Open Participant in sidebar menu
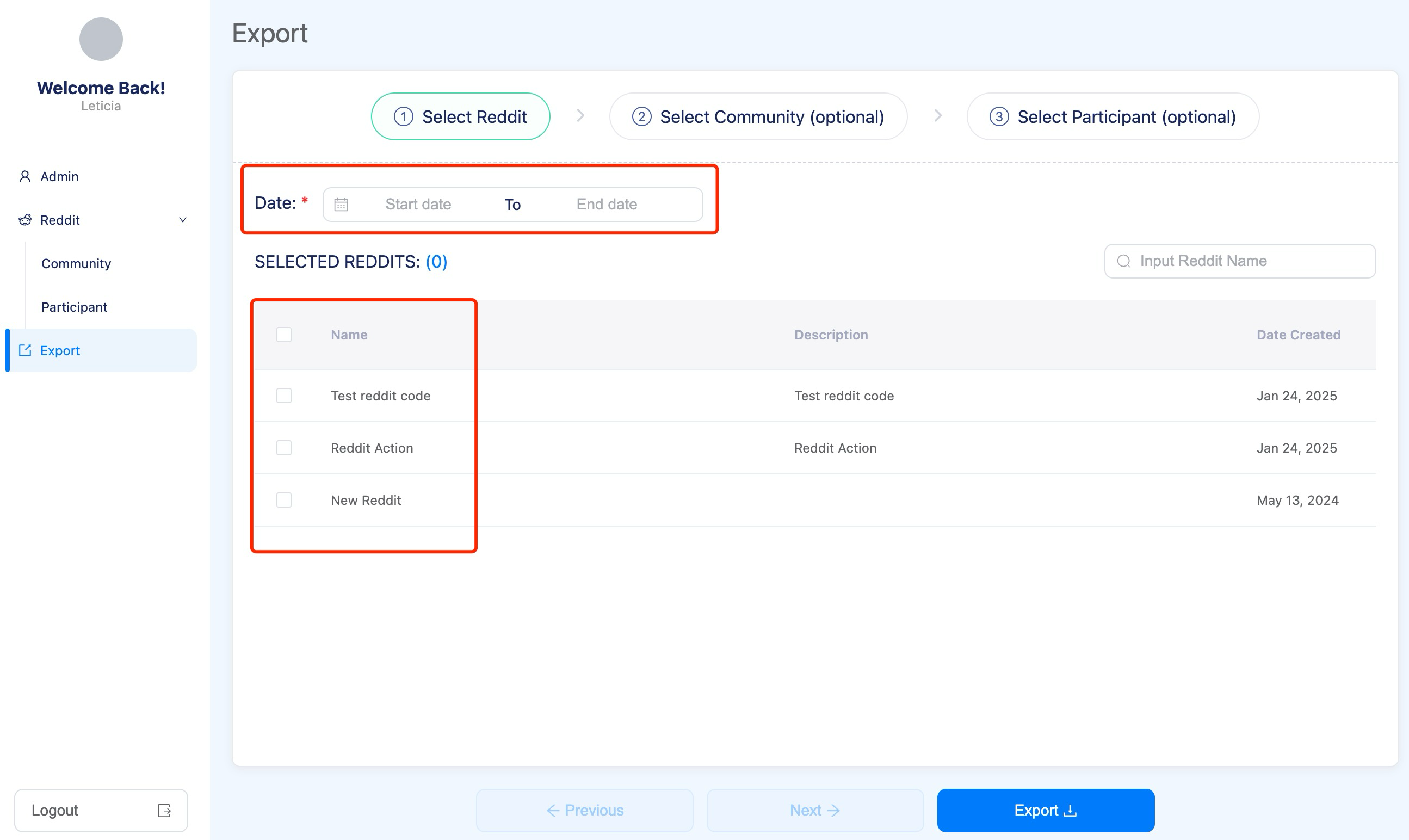This screenshot has width=1409, height=840. (x=74, y=307)
